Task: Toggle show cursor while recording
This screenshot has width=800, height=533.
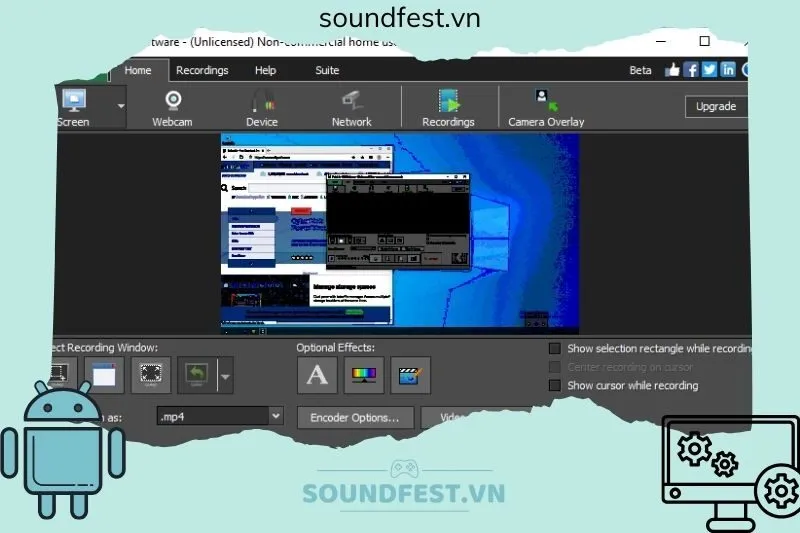Action: [x=555, y=385]
